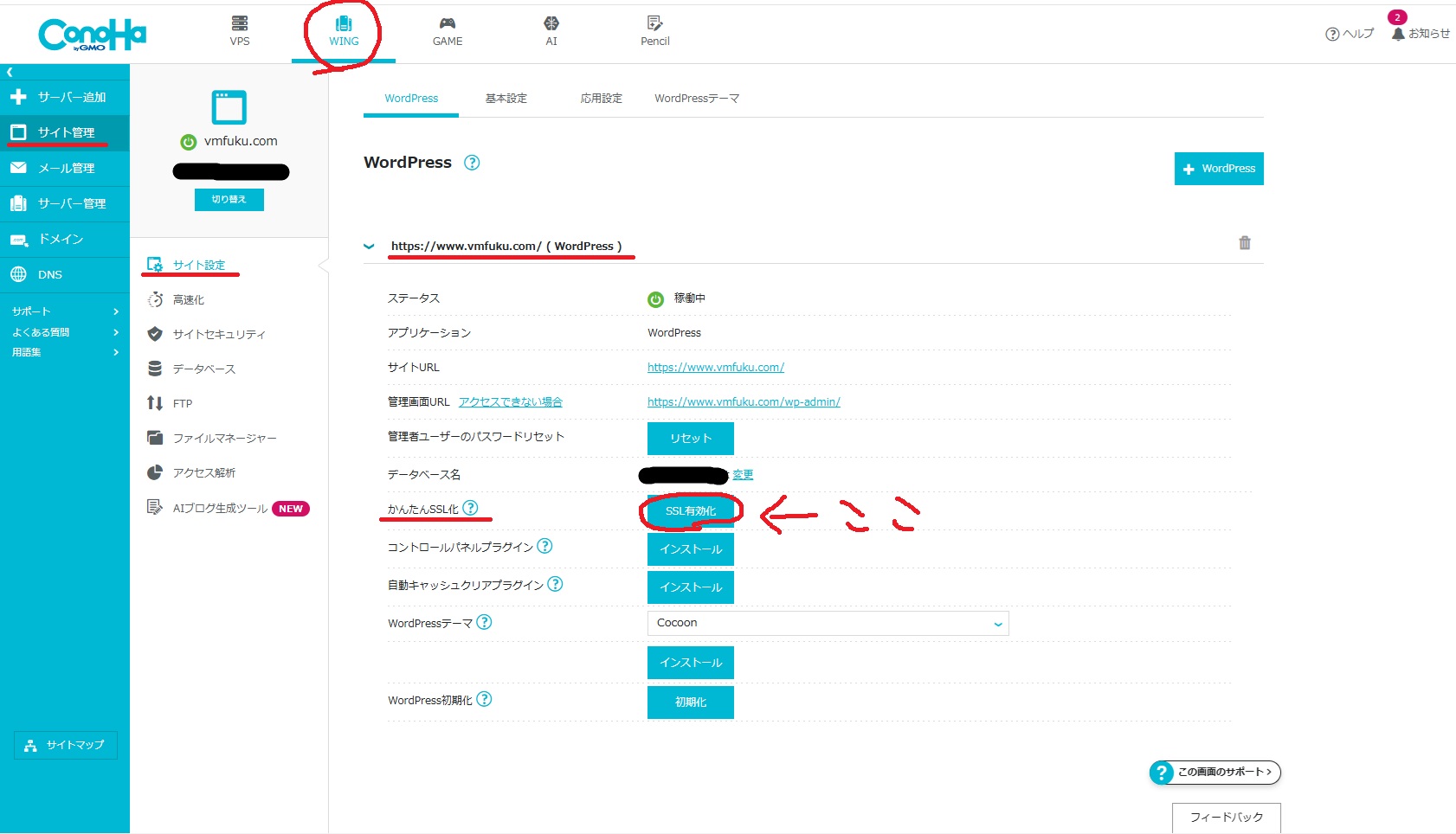
Task: Switch to the WordPressテーマ tab
Action: tap(697, 99)
